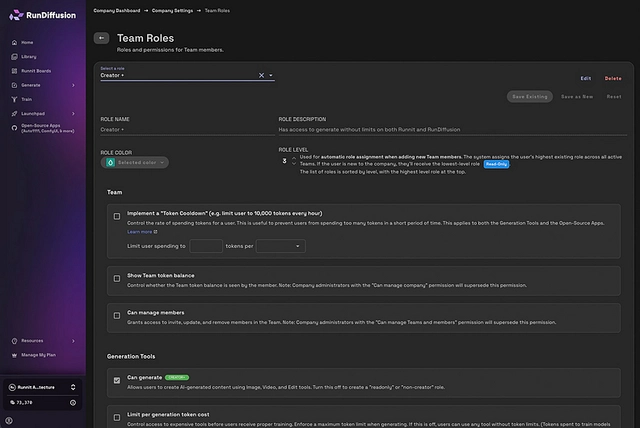Click the Role Description input field
Viewport: 640px width, 428px height.
point(453,130)
